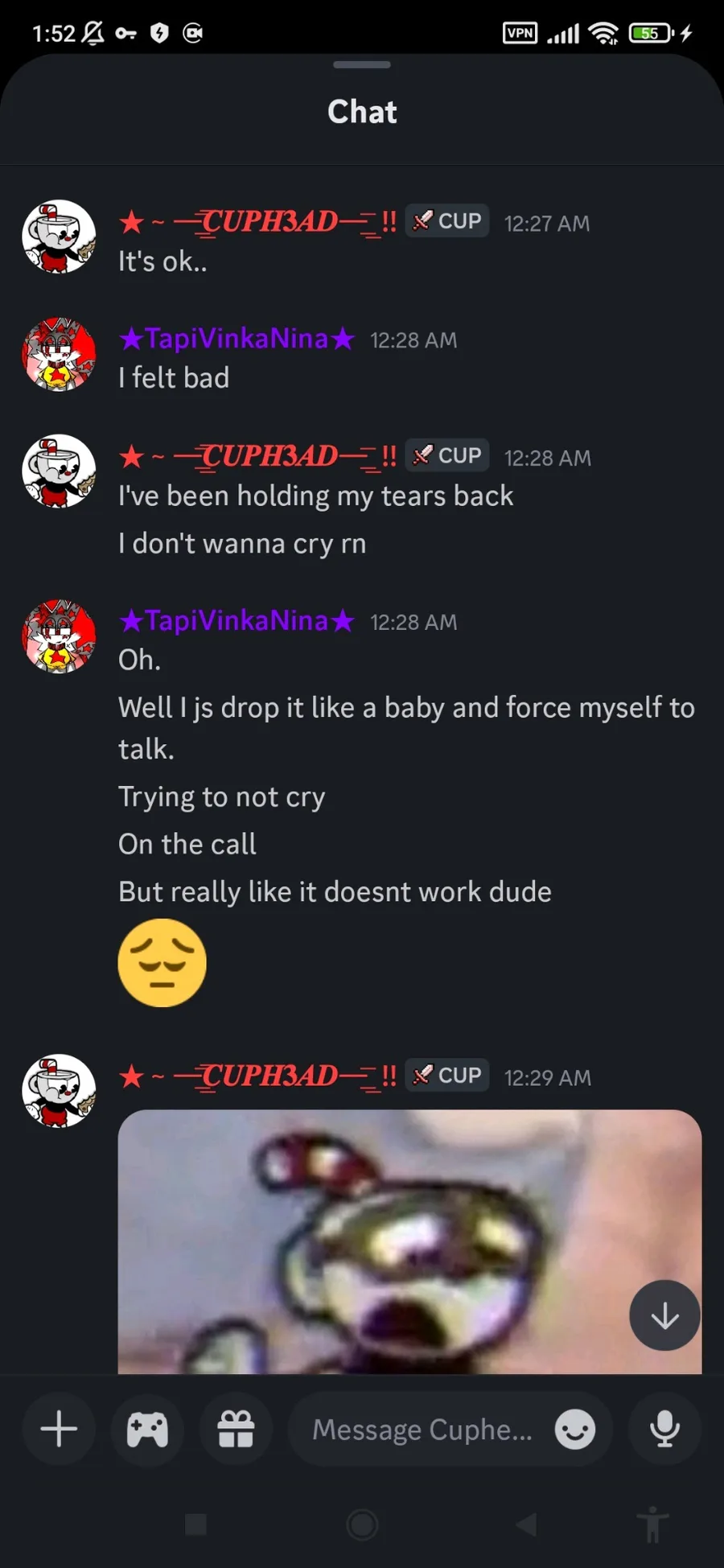Tap CUP server tag on 12:27 message
The image size is (724, 1568).
pyautogui.click(x=447, y=221)
